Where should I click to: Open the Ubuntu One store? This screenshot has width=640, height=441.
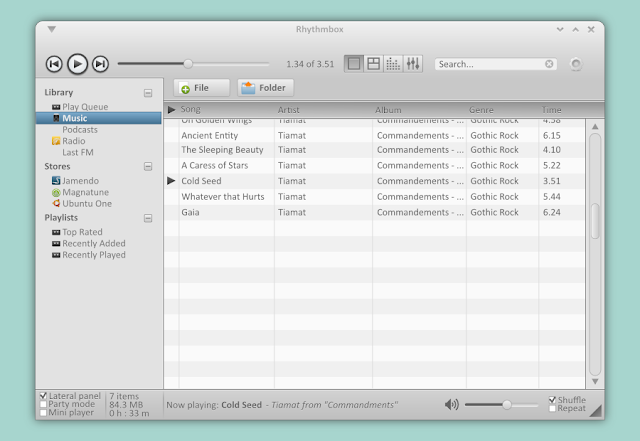pos(87,204)
